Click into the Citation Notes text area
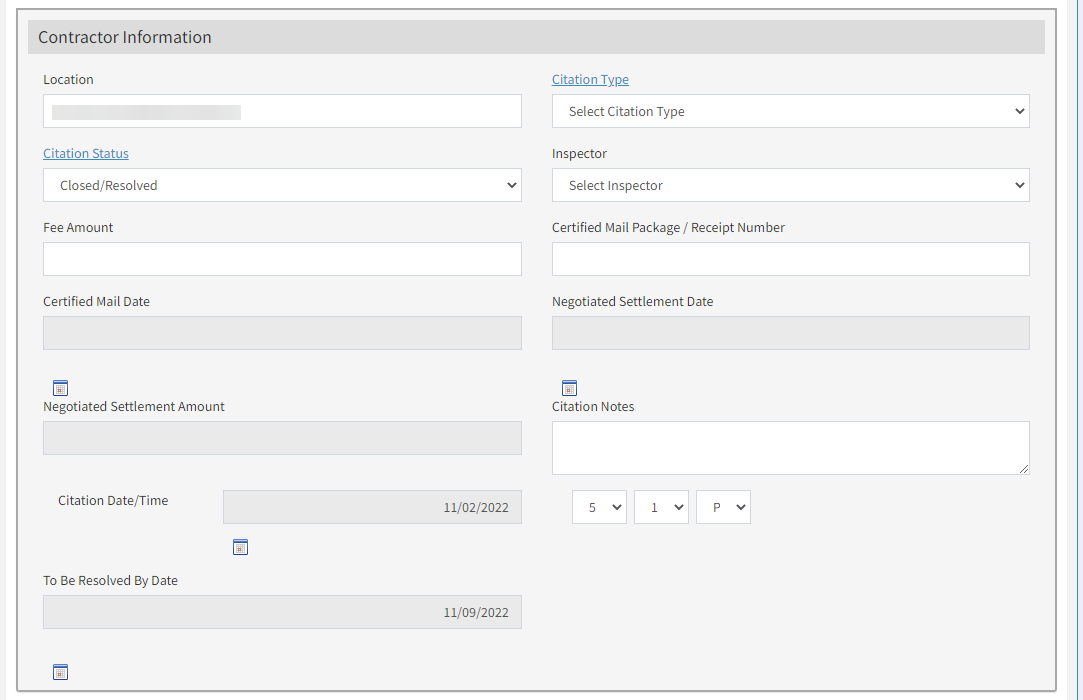Image resolution: width=1083 pixels, height=700 pixels. tap(790, 448)
